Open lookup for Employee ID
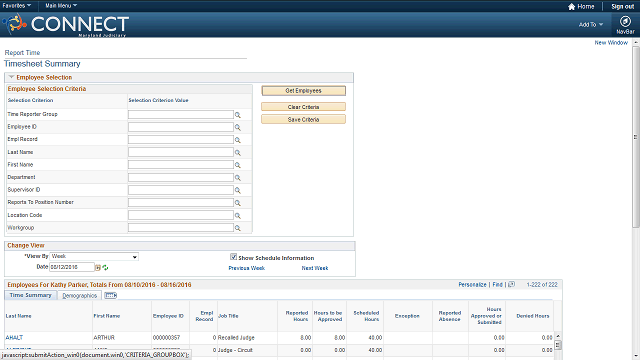The height and width of the screenshot is (360, 640). (238, 128)
